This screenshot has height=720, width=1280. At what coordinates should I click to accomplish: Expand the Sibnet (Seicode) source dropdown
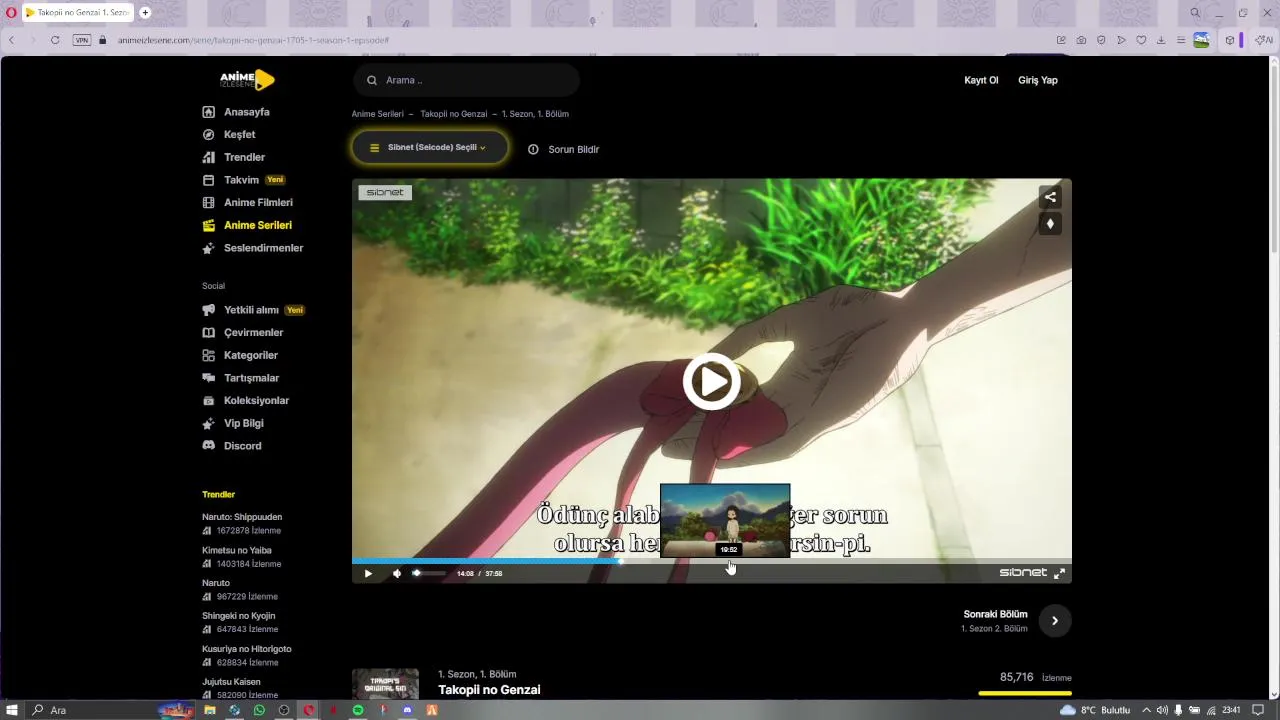point(429,148)
